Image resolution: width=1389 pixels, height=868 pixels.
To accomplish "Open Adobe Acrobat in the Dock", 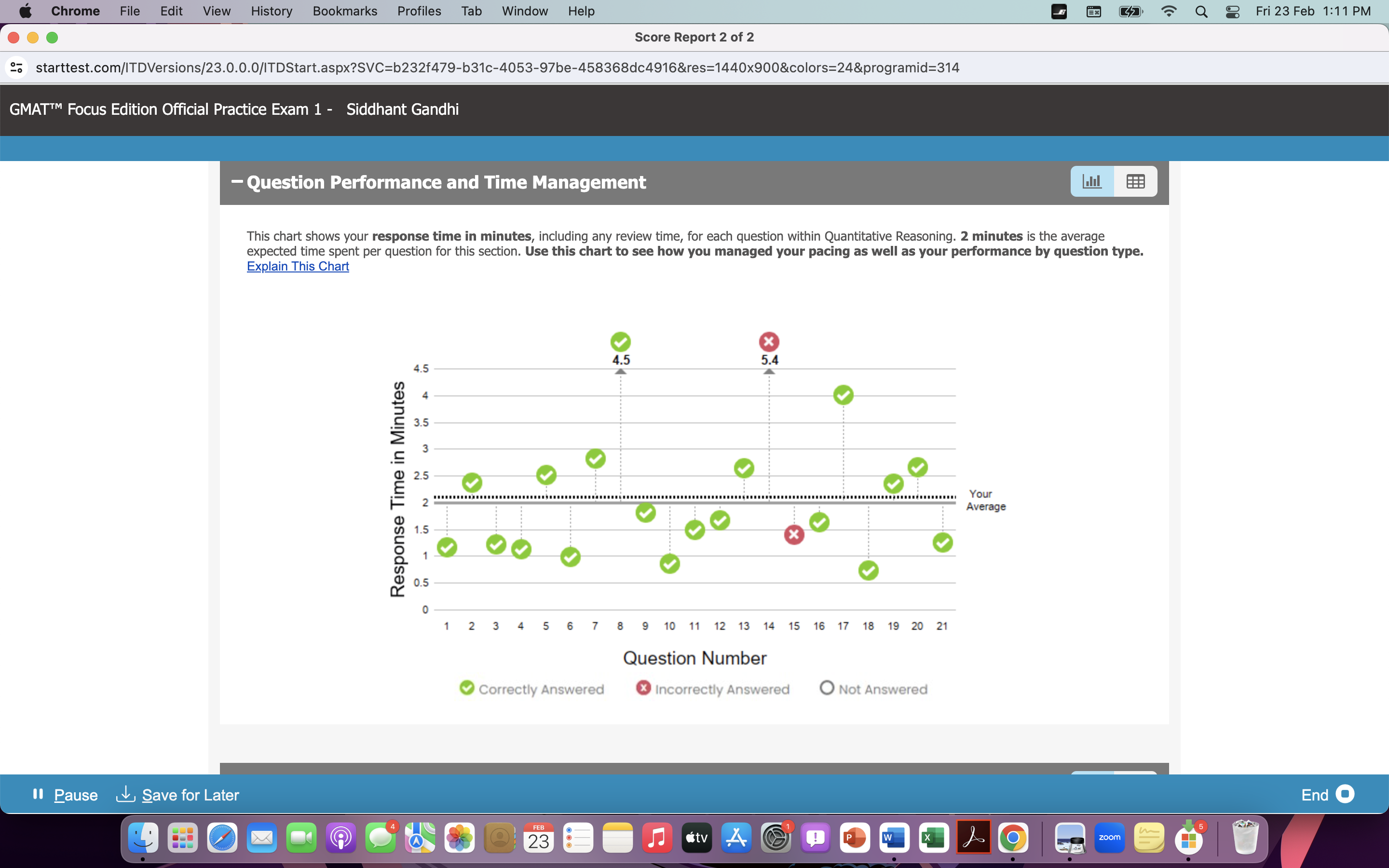I will point(973,838).
